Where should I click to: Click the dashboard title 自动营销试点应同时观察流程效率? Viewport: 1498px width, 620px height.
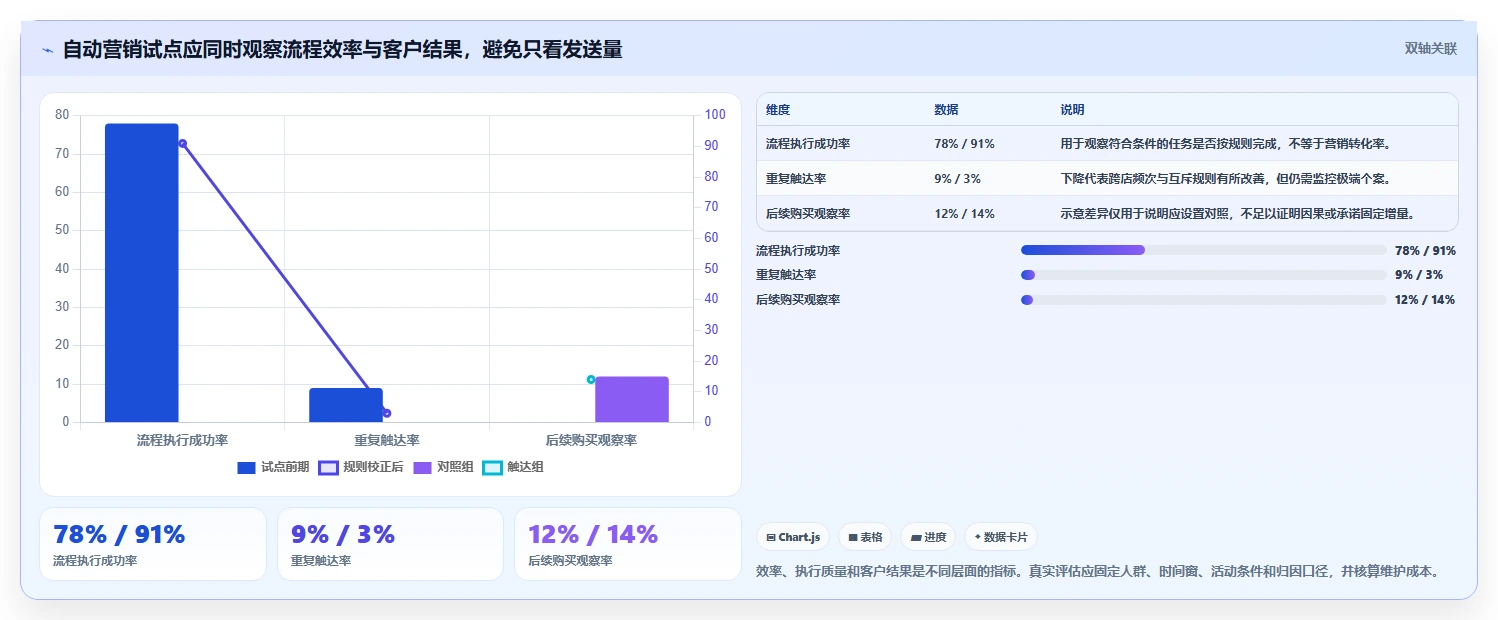click(342, 49)
